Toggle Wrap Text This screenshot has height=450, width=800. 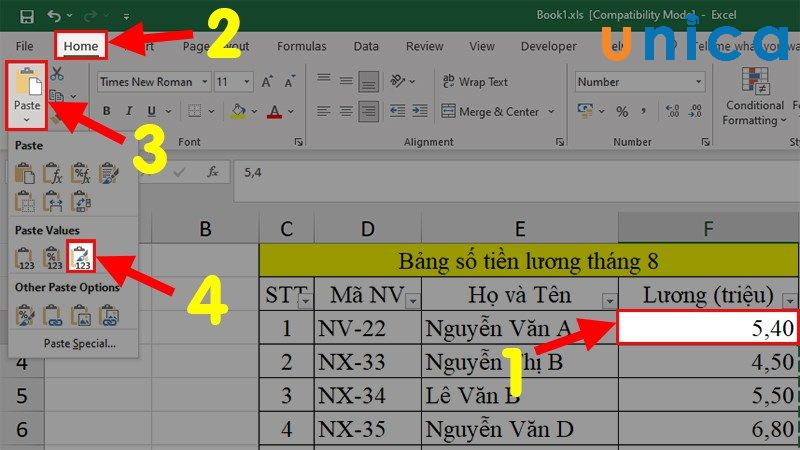(474, 82)
